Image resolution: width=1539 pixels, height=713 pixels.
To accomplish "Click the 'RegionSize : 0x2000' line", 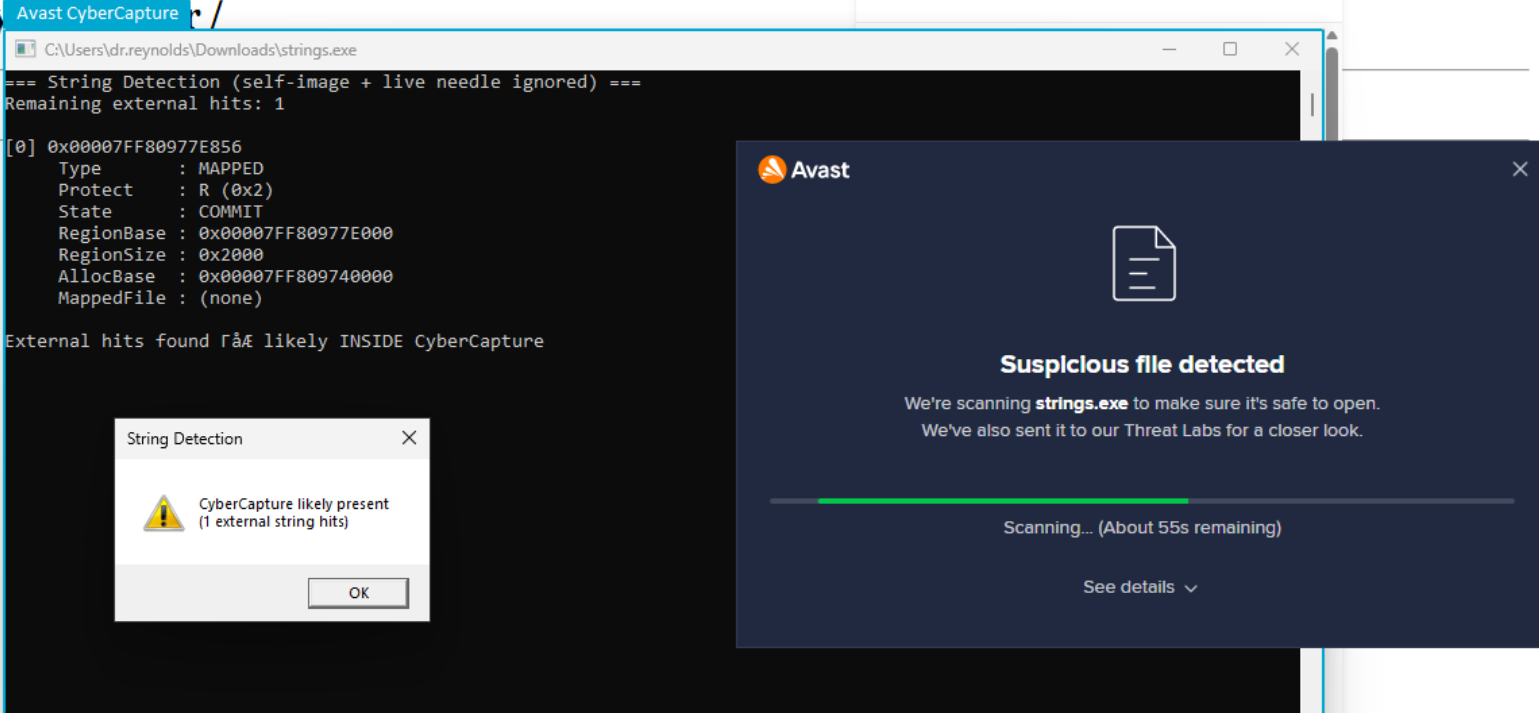I will point(161,255).
